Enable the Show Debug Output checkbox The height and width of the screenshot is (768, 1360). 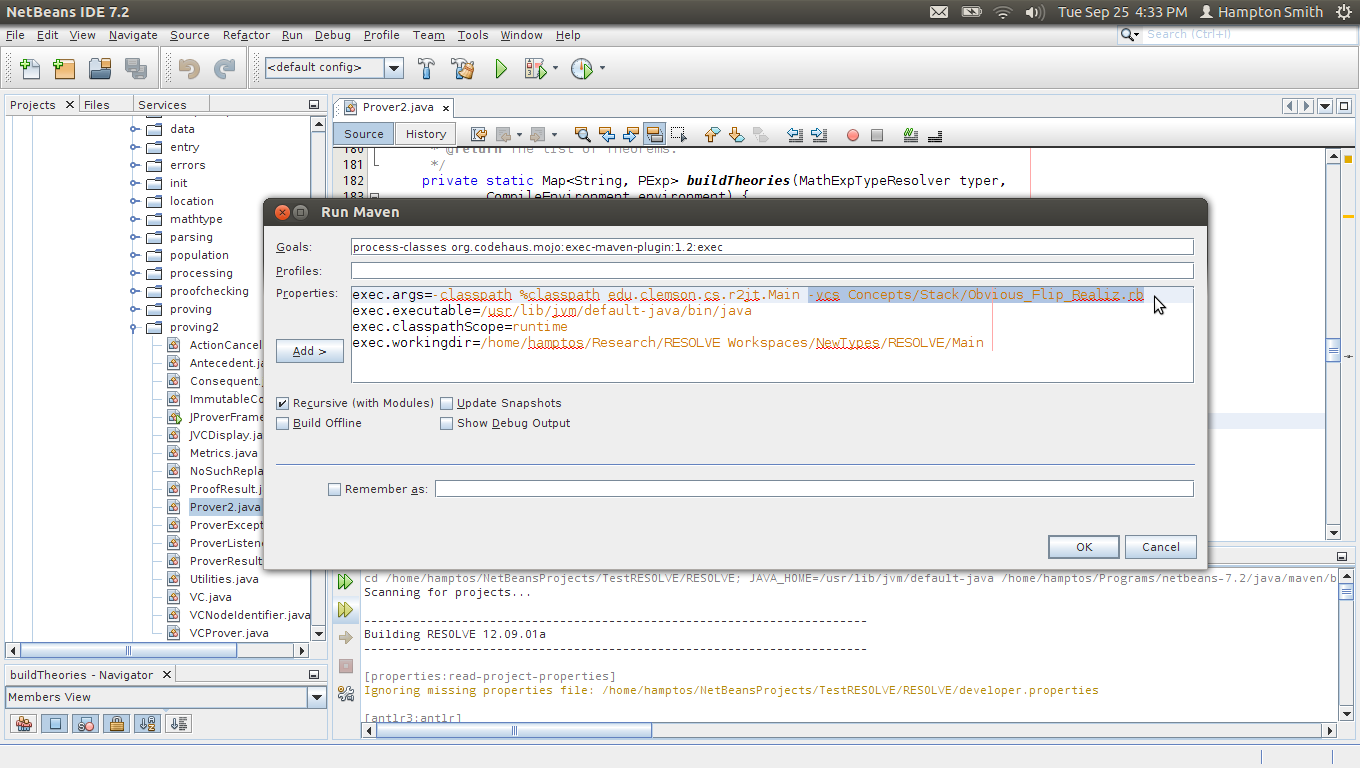pos(447,423)
